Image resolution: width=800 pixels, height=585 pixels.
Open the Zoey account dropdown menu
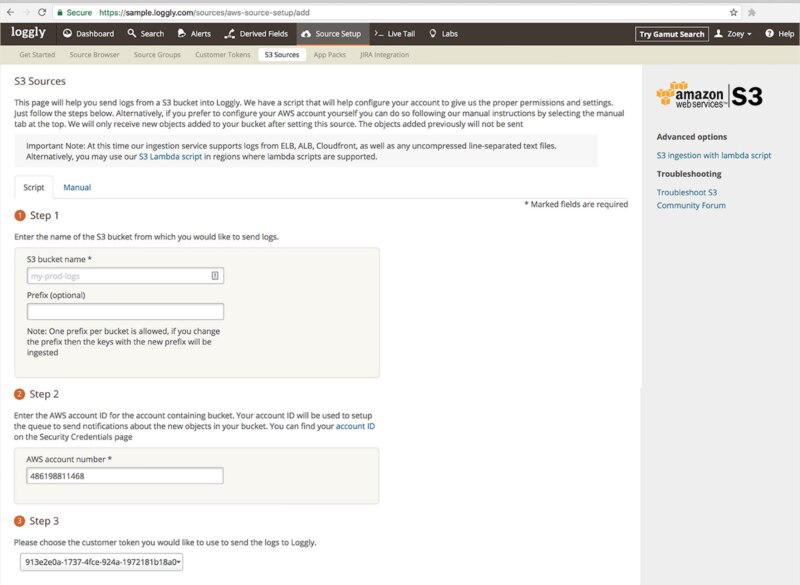738,33
